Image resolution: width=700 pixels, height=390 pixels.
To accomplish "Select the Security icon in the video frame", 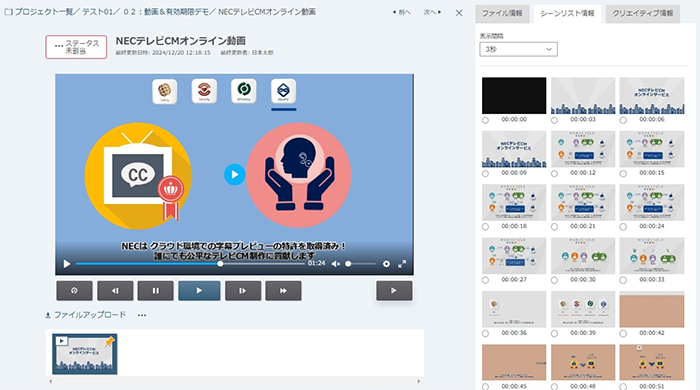I will coord(204,91).
